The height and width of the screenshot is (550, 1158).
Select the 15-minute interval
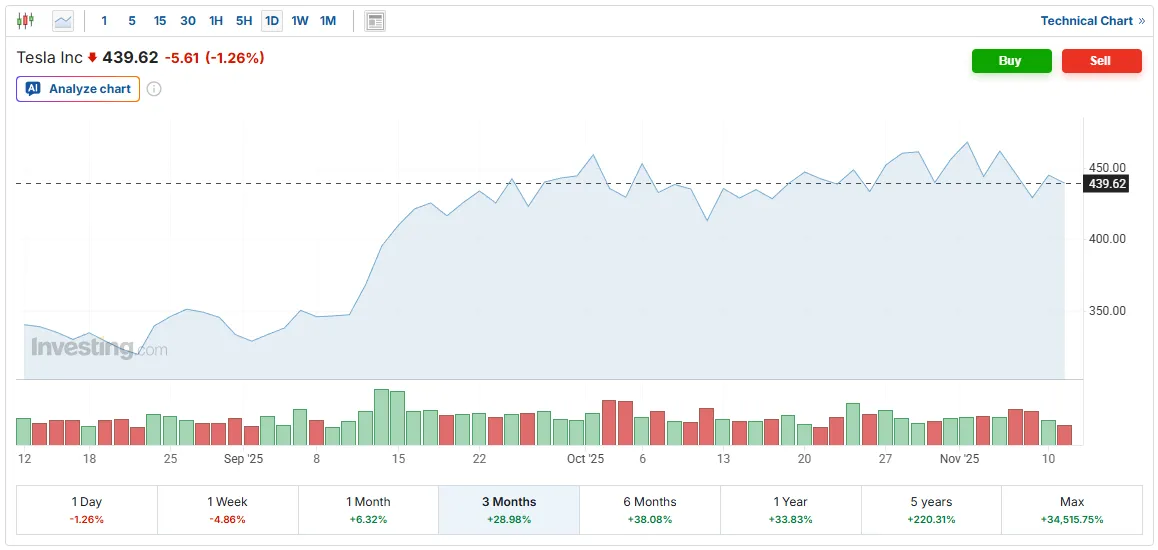coord(160,21)
